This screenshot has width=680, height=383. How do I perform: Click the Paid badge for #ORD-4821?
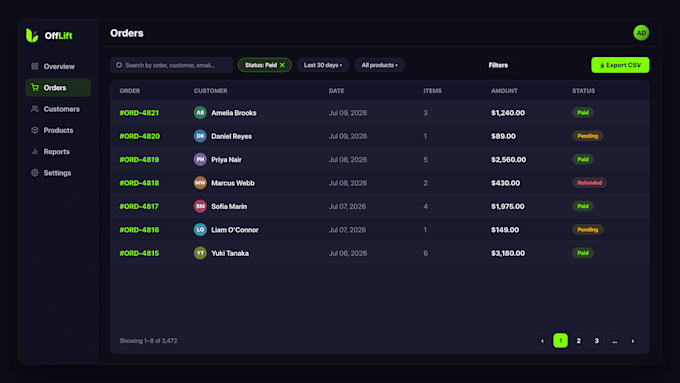(583, 113)
